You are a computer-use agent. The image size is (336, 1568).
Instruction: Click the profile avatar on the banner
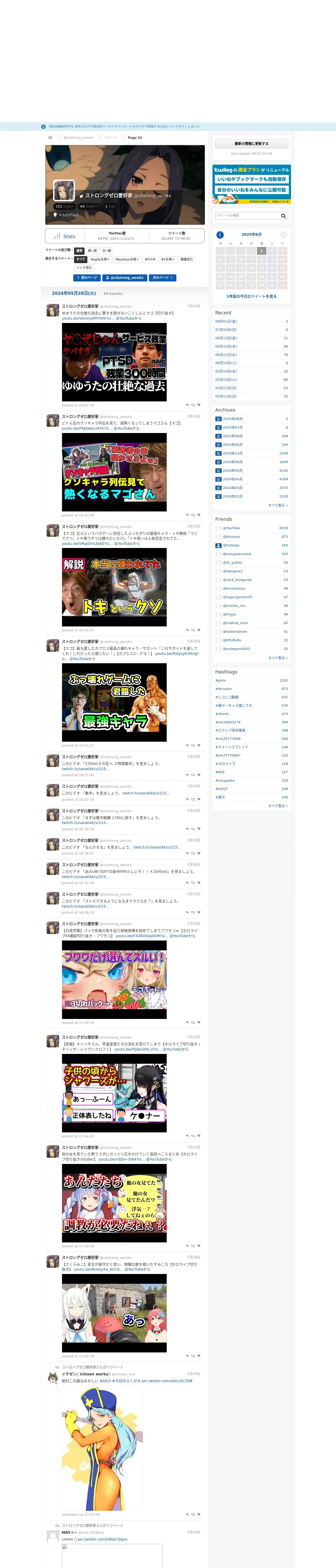tap(64, 191)
